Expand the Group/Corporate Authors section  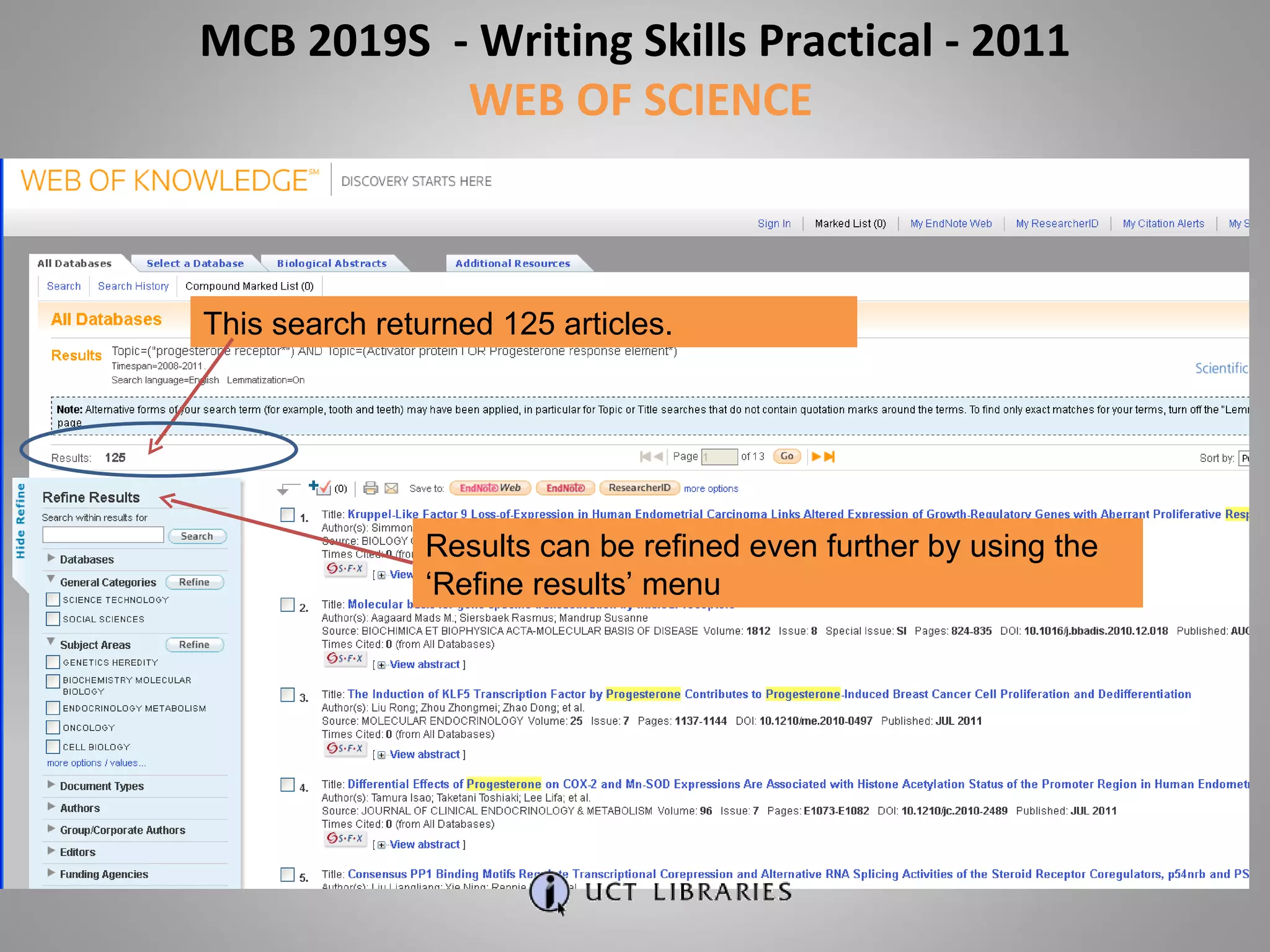point(51,829)
